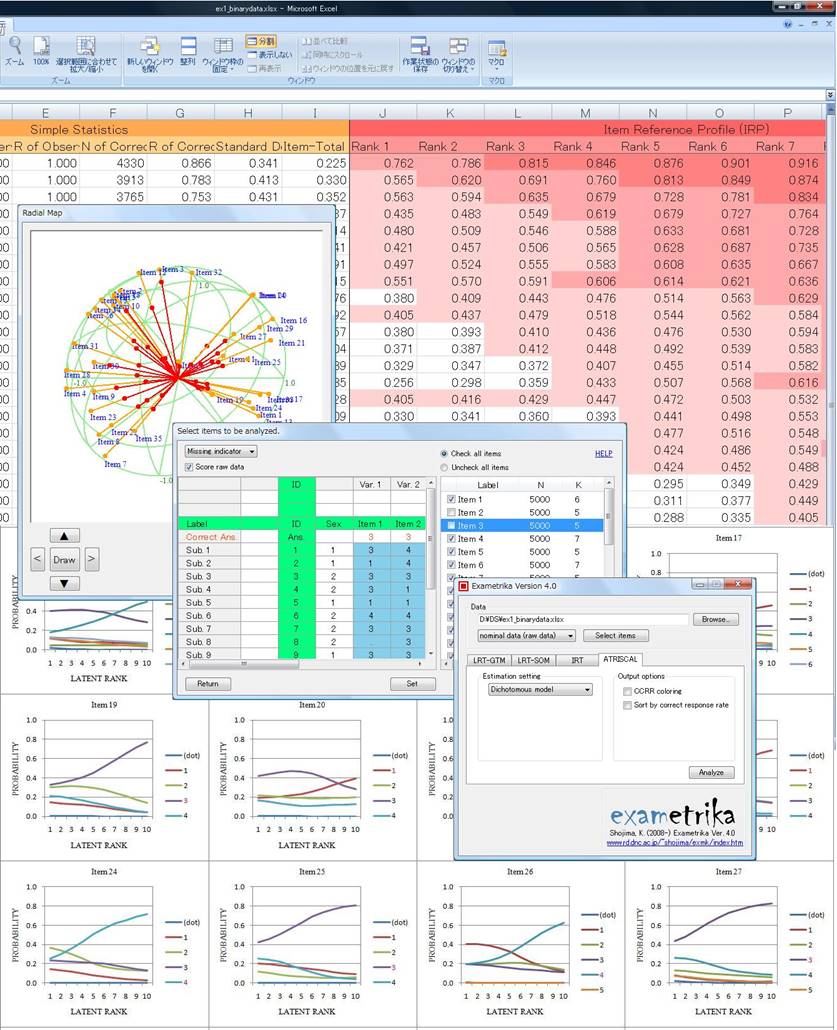The height and width of the screenshot is (1030, 837).
Task: Switch to the IRT tab
Action: pyautogui.click(x=578, y=660)
